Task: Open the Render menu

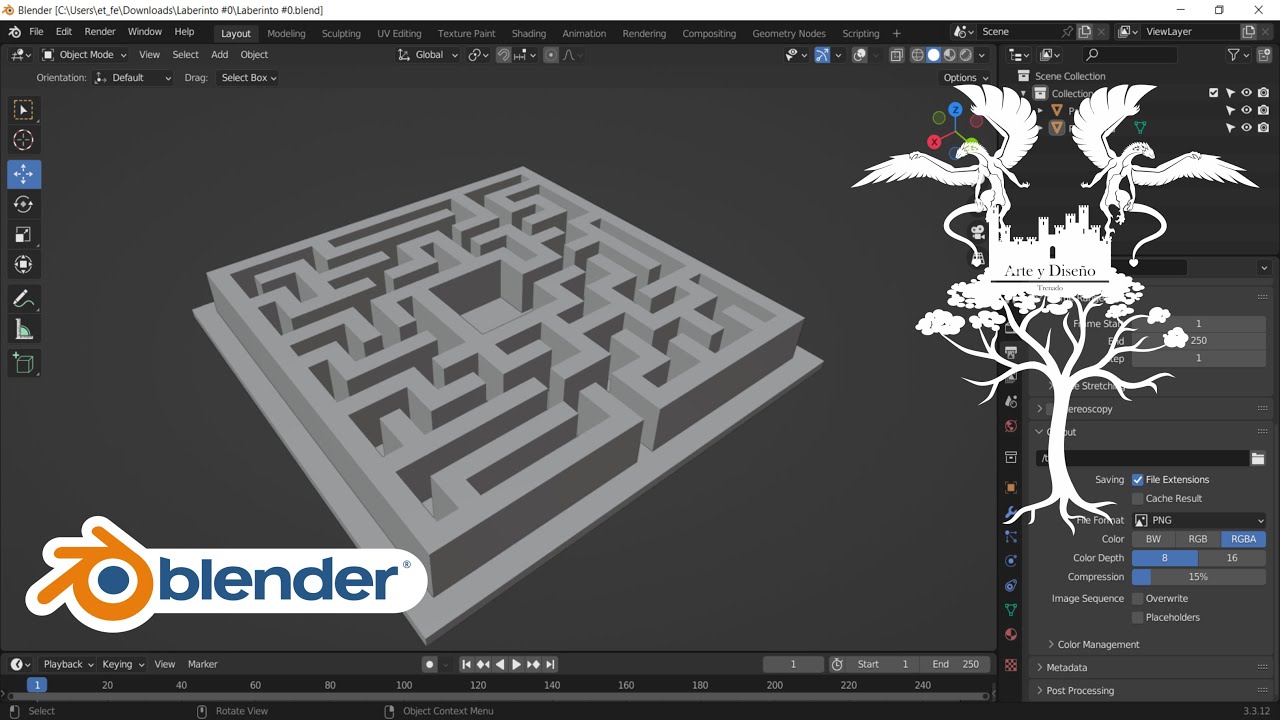Action: tap(100, 32)
